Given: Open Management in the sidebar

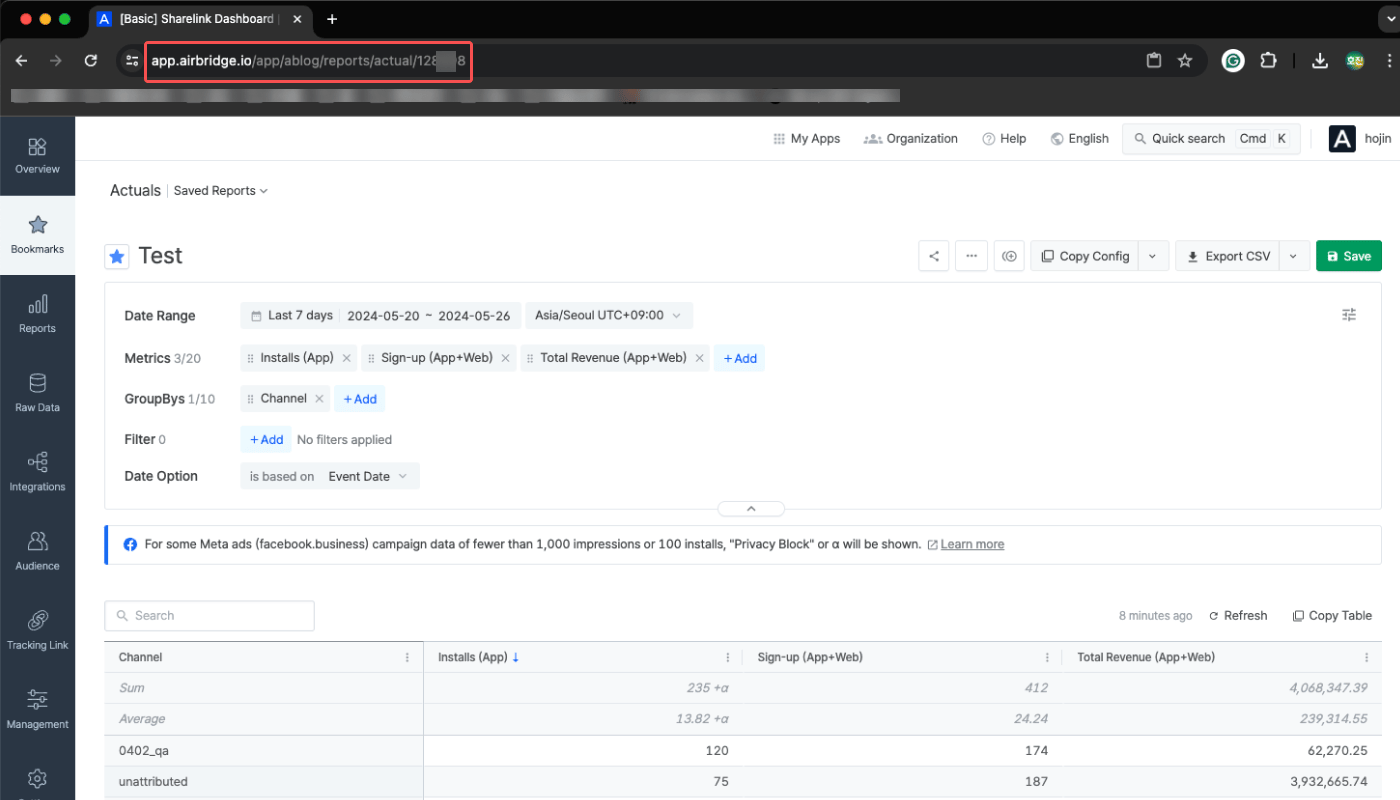Looking at the screenshot, I should click(37, 709).
